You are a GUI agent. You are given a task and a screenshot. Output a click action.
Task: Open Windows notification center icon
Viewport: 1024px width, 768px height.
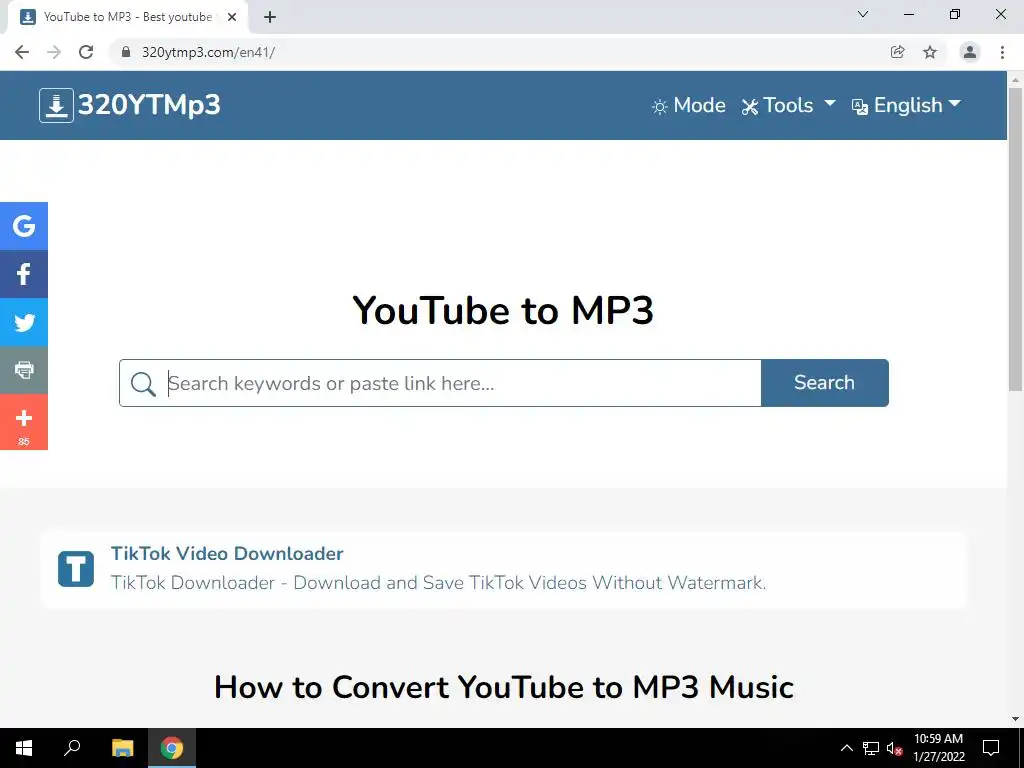(x=991, y=748)
